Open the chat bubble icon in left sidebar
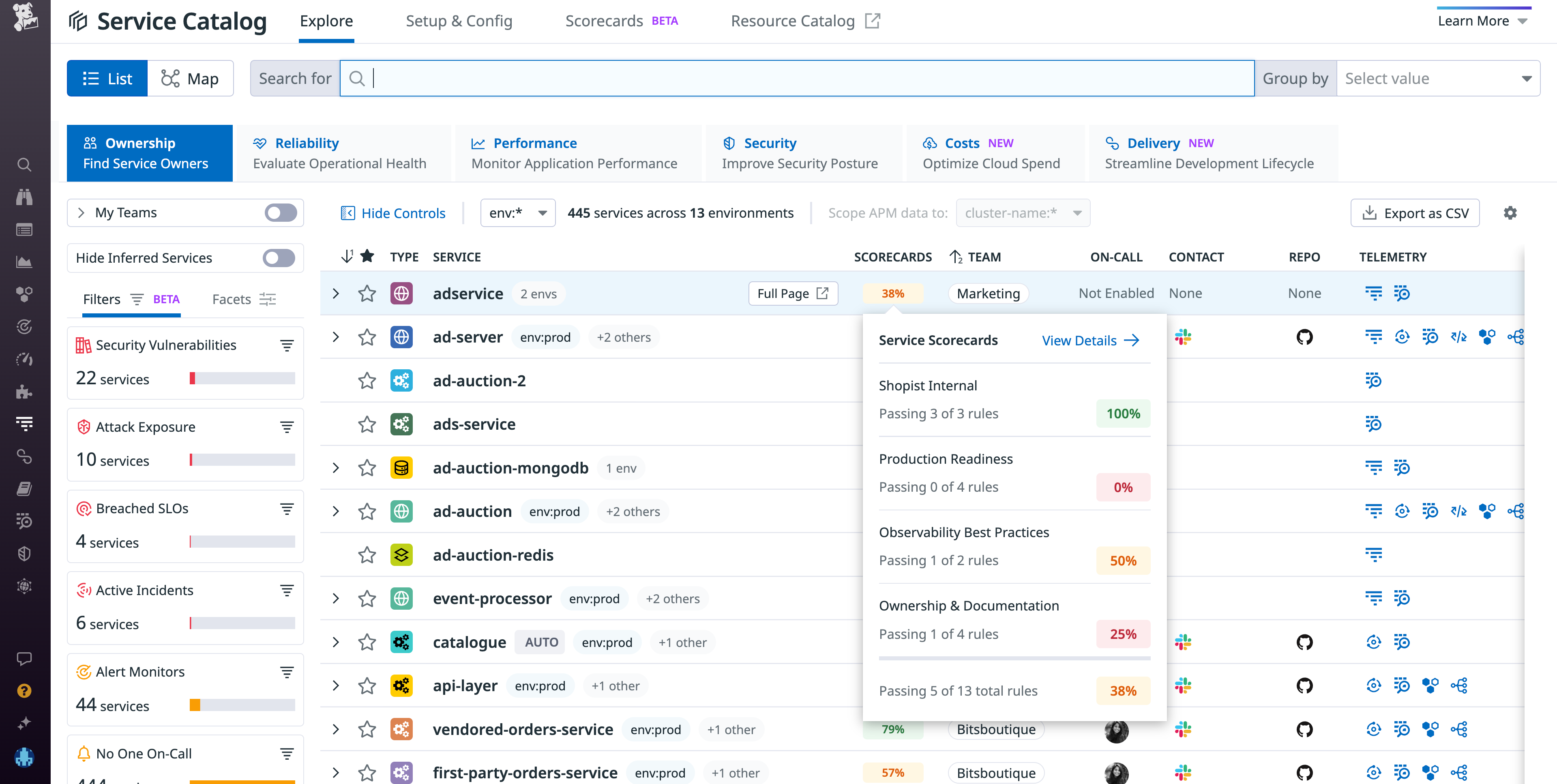The image size is (1557, 784). [24, 659]
